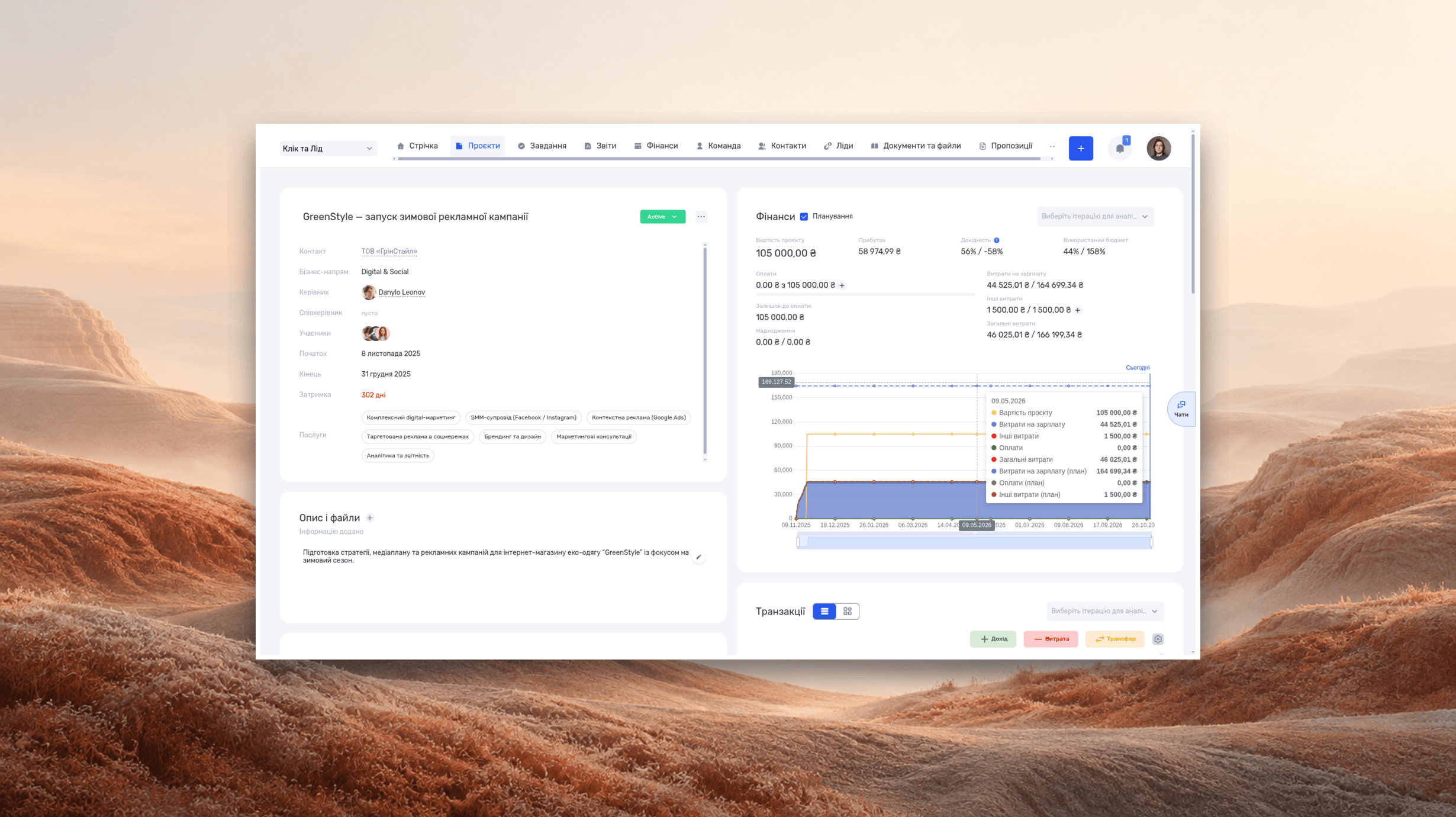Switch transactions to list view
The width and height of the screenshot is (1456, 817).
pos(824,611)
